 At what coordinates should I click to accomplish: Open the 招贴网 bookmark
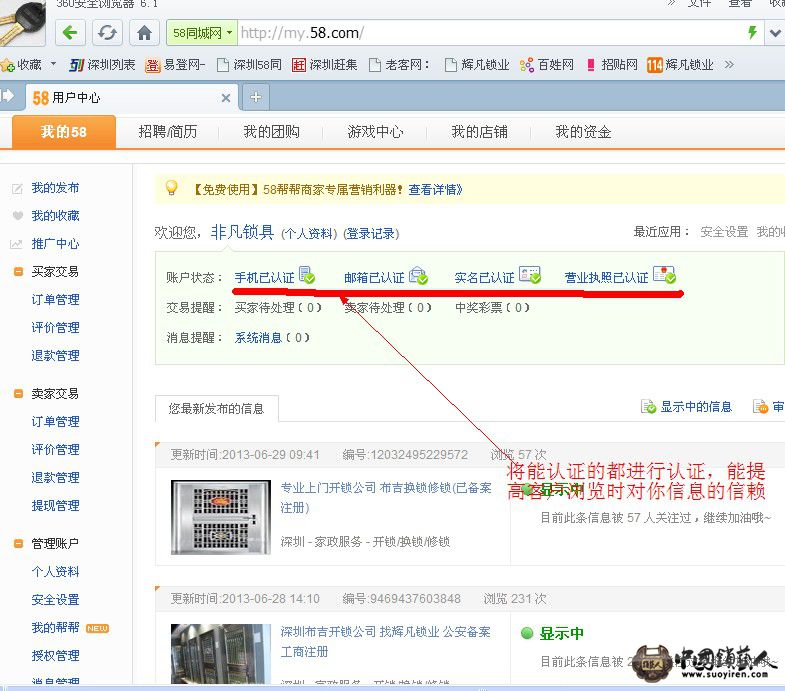[612, 65]
